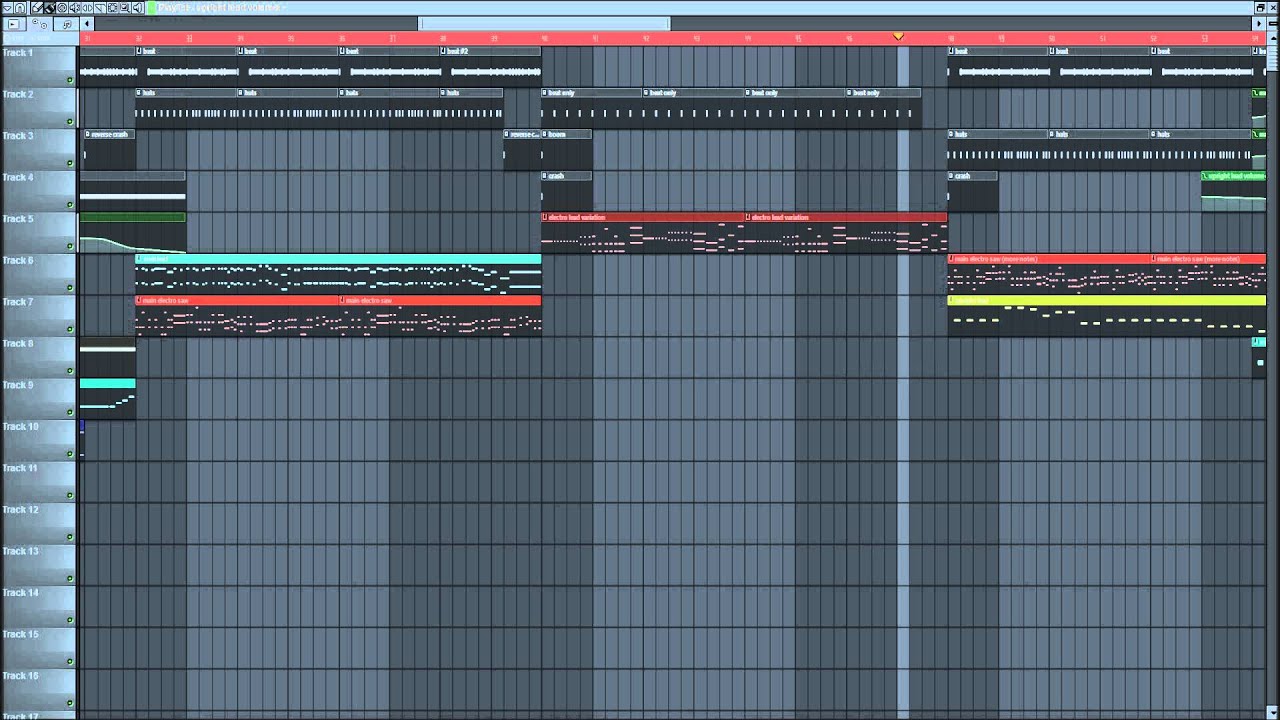Click the orange playback position marker on timeline
The image size is (1280, 720).
point(898,37)
